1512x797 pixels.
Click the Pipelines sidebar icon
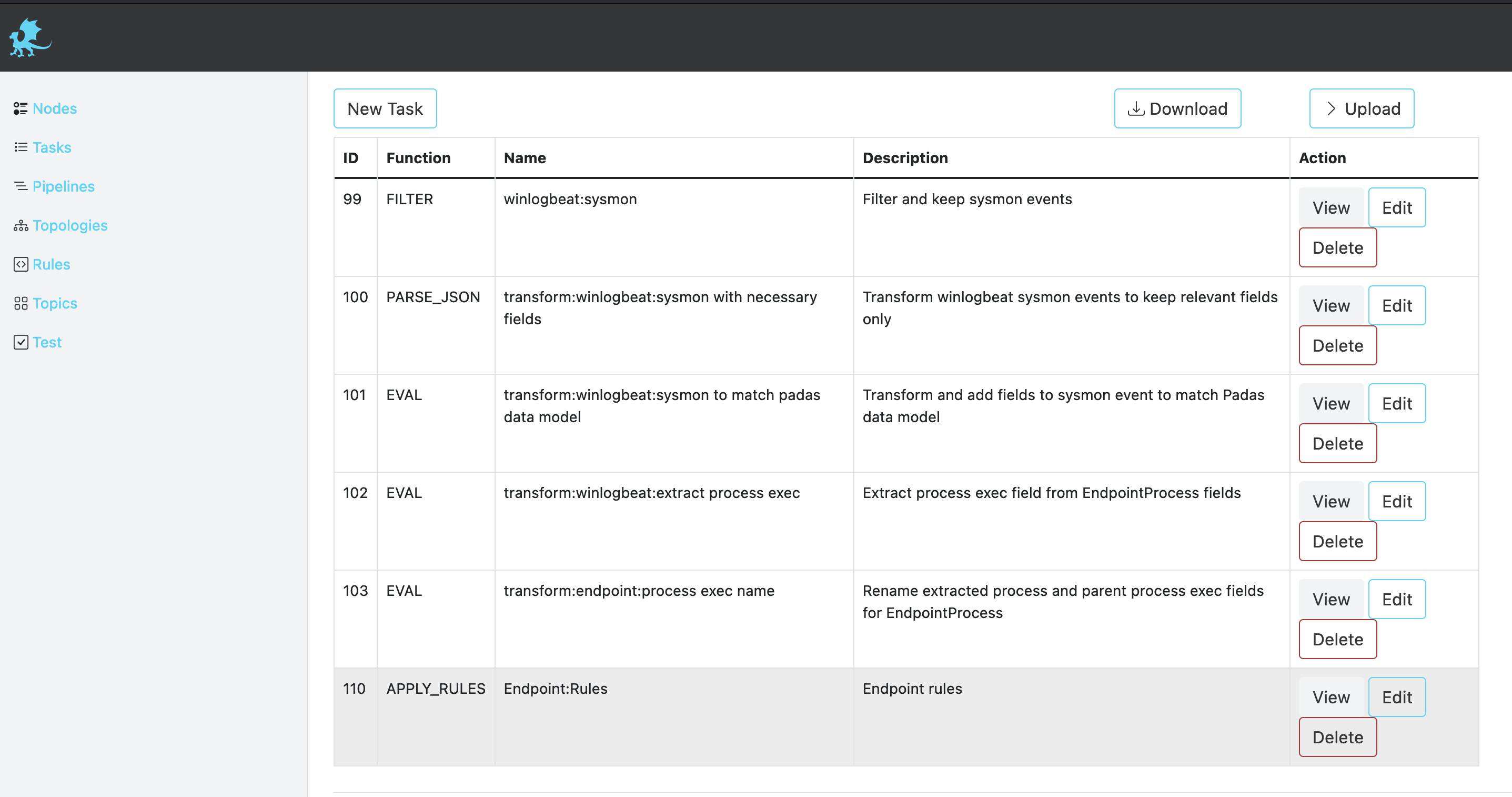click(21, 186)
